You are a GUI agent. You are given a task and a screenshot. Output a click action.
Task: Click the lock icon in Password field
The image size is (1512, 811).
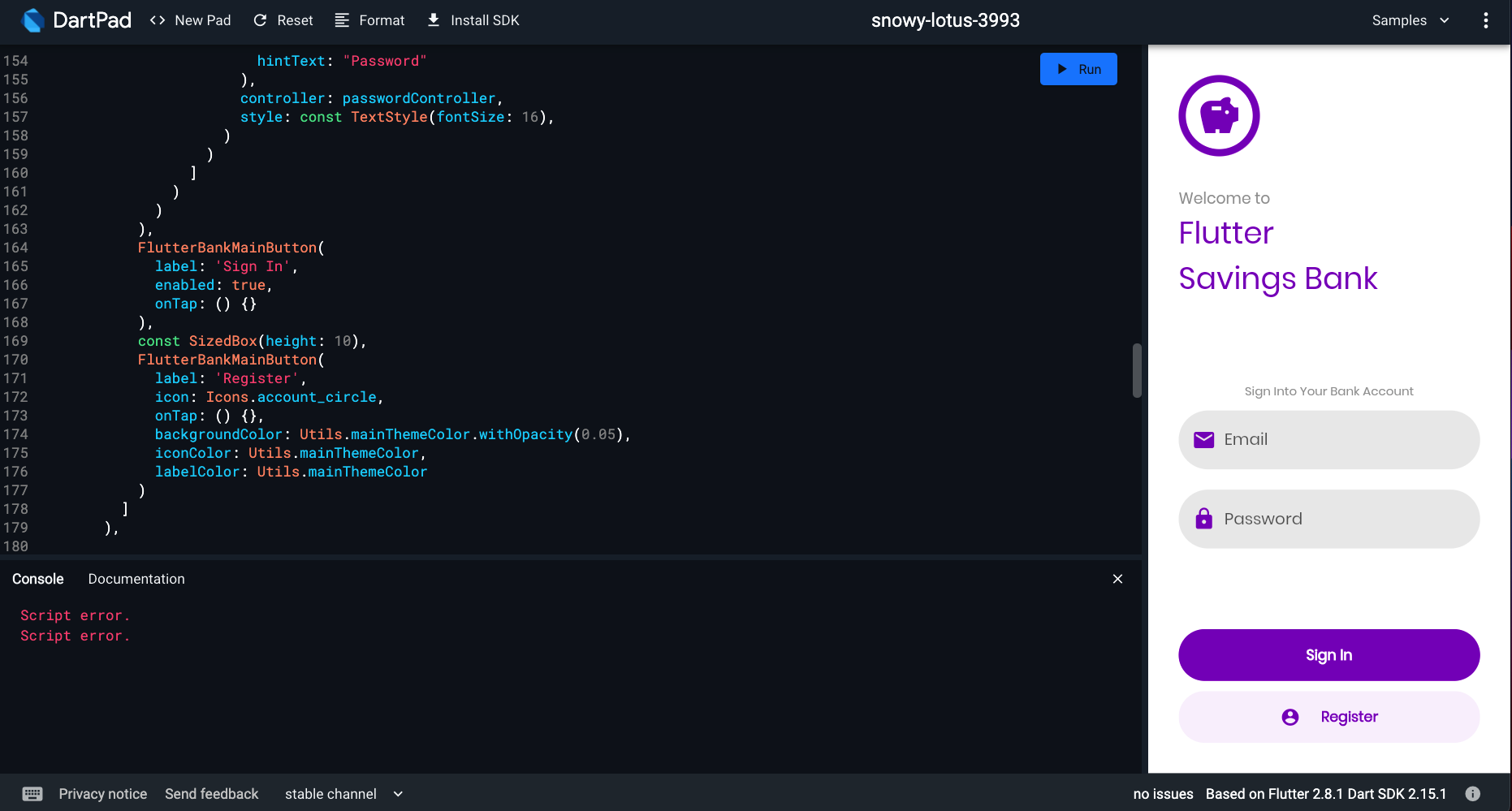1204,518
